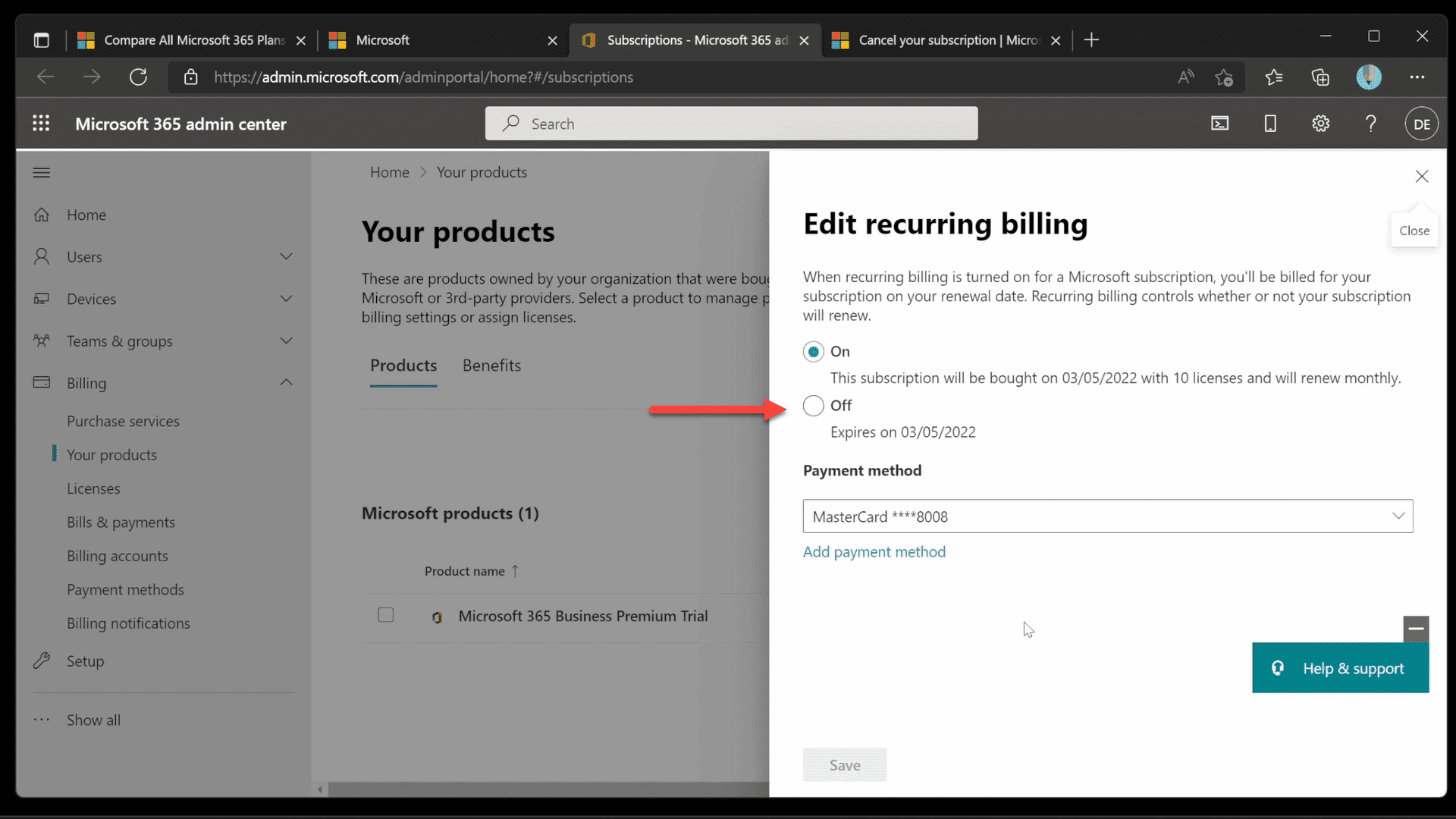This screenshot has height=819, width=1456.
Task: Open the browser Collections icon
Action: [1320, 77]
